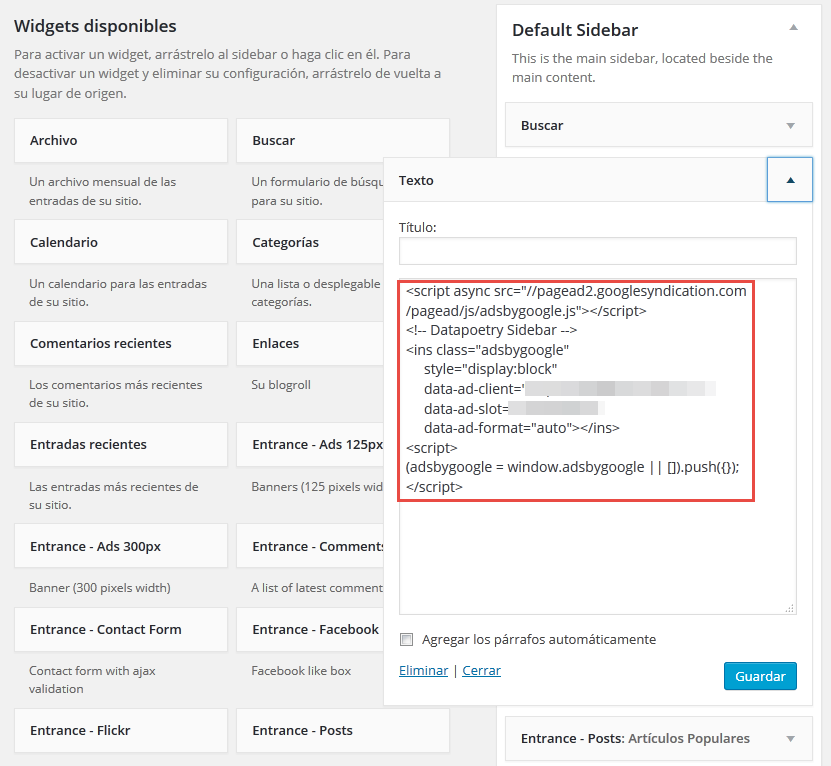Select the Buscar available widget

coord(342,140)
